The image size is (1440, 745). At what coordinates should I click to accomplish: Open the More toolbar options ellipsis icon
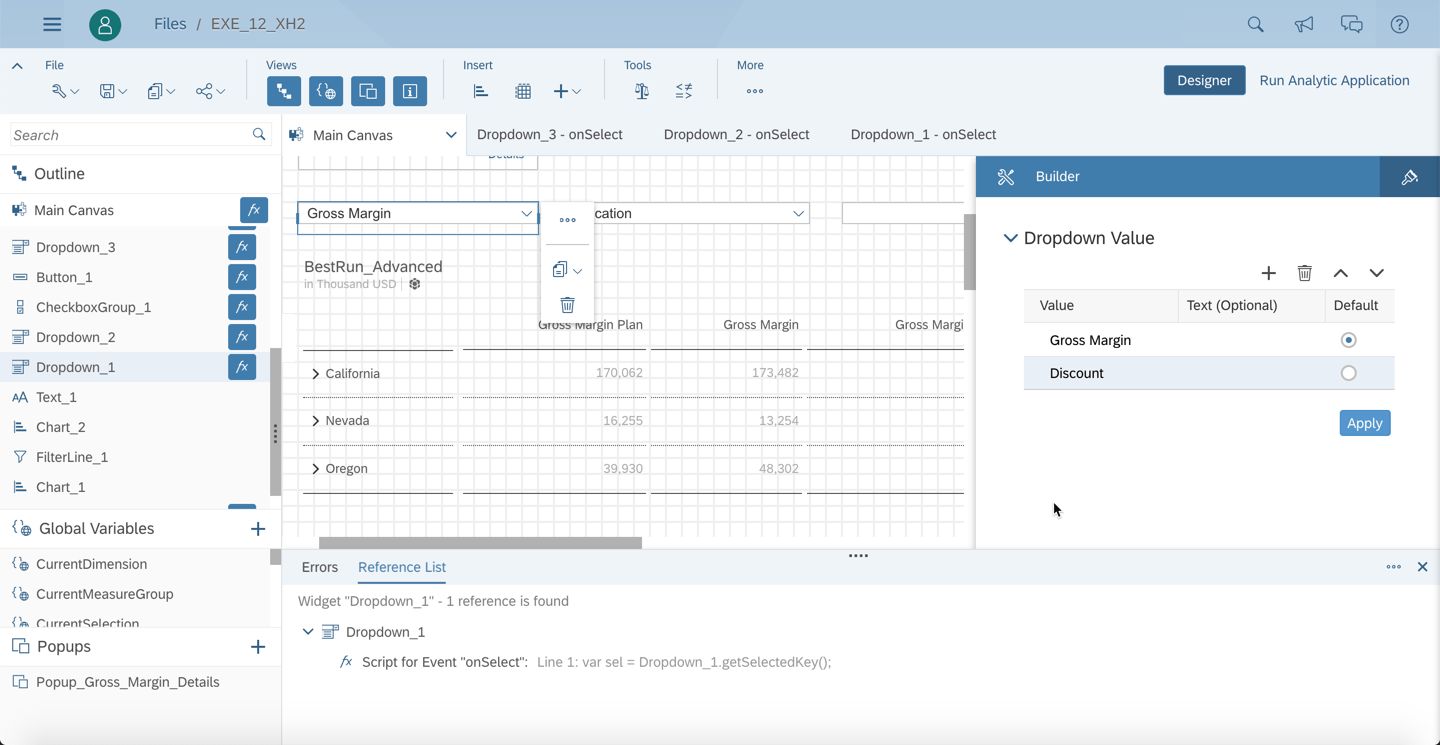click(x=755, y=90)
